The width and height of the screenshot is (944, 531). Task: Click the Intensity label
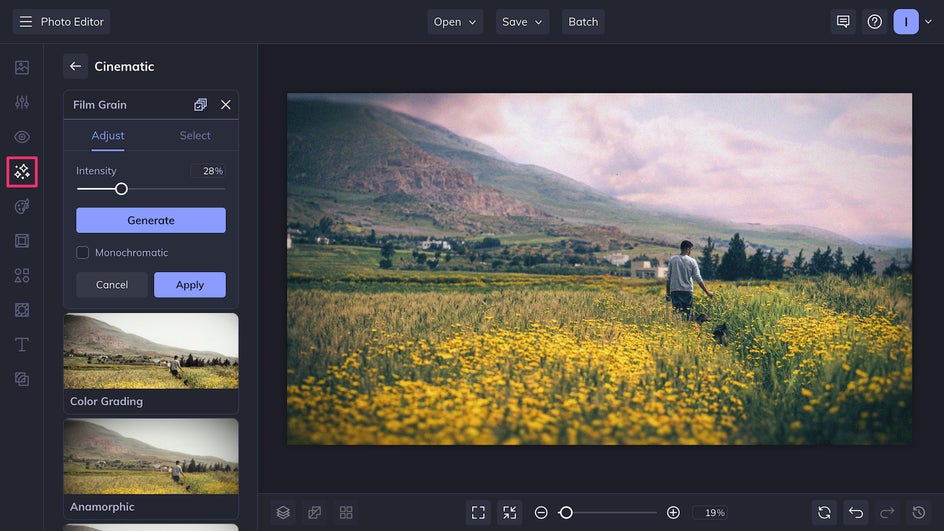tap(96, 171)
